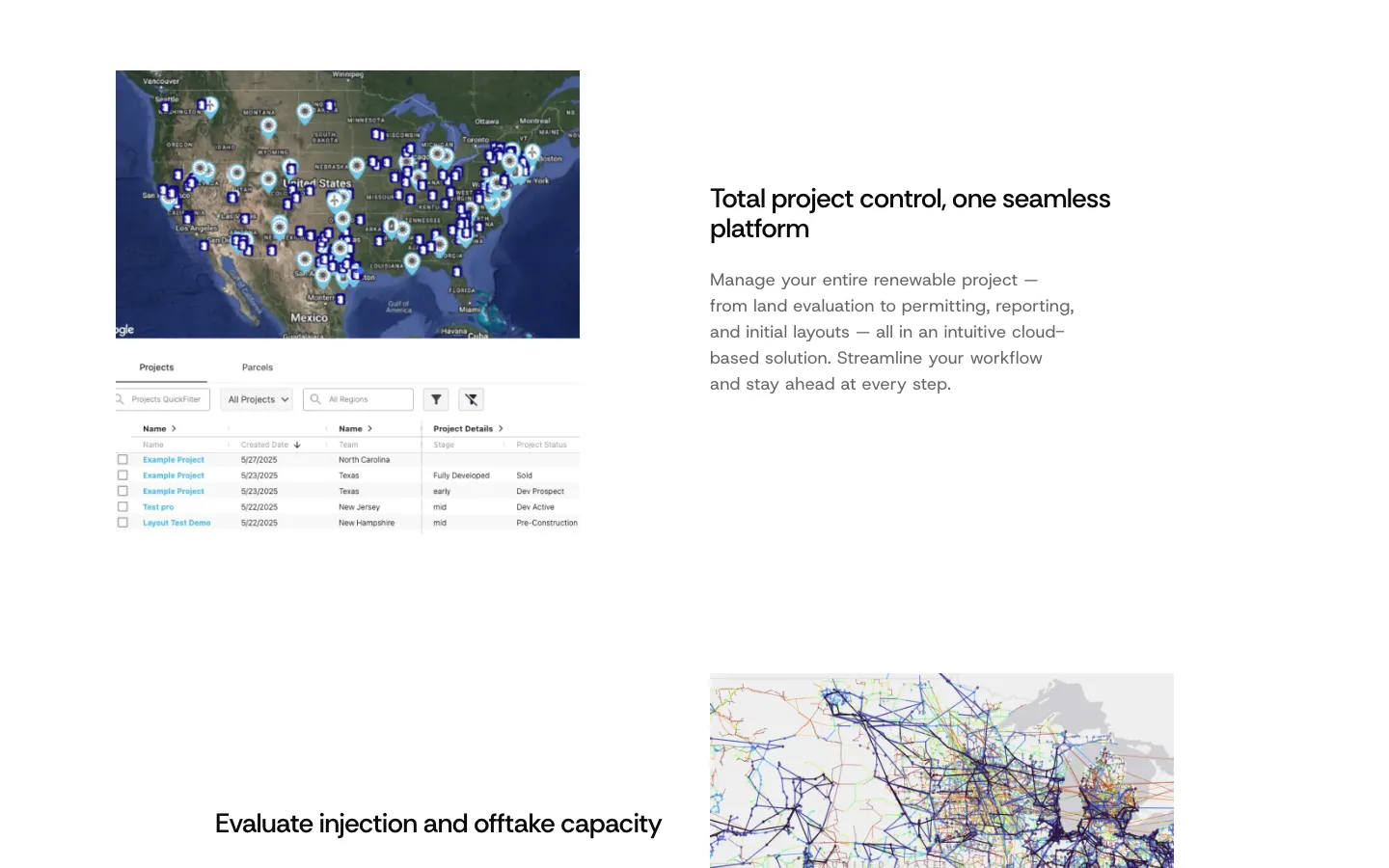Image resolution: width=1389 pixels, height=868 pixels.
Task: Tick the checkbox next to Test pro
Action: click(x=123, y=506)
